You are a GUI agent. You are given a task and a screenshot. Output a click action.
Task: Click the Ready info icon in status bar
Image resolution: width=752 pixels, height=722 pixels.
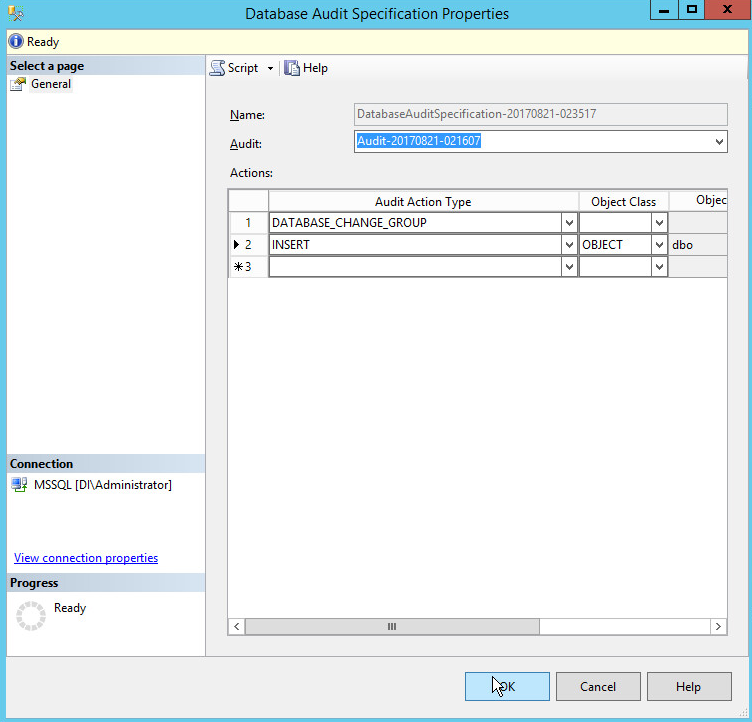(16, 42)
